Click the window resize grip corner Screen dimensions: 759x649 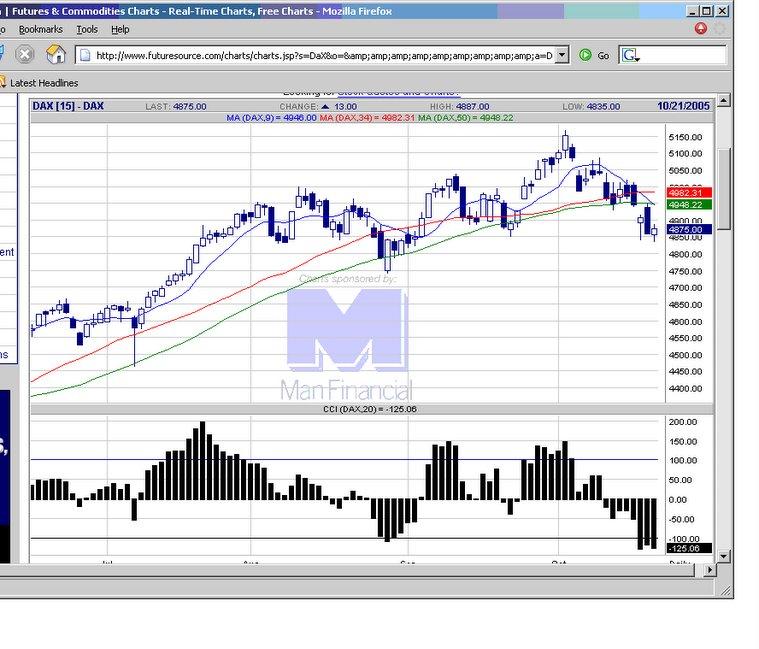click(726, 589)
